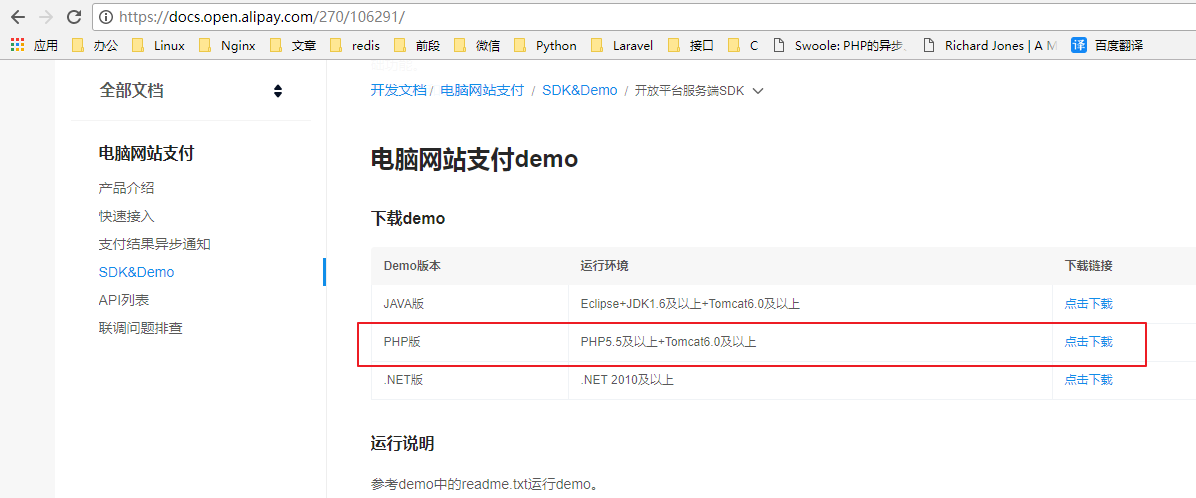This screenshot has width=1196, height=498.
Task: Open the Python bookmark folder
Action: [545, 45]
